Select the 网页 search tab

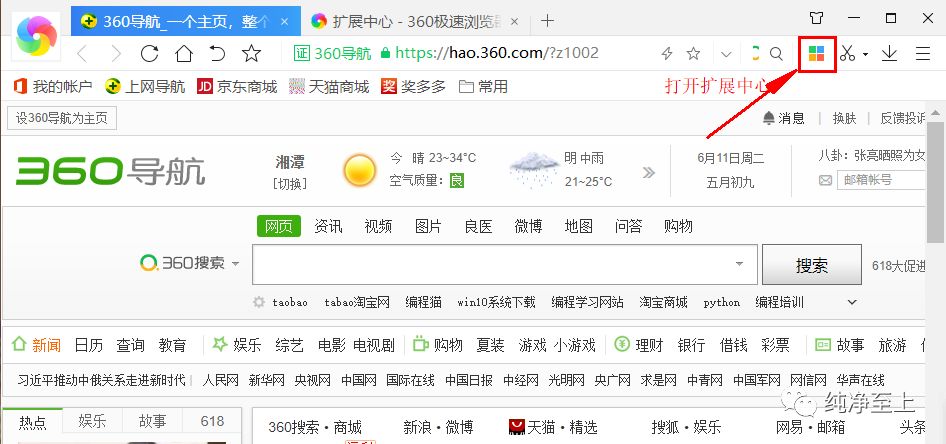click(279, 226)
